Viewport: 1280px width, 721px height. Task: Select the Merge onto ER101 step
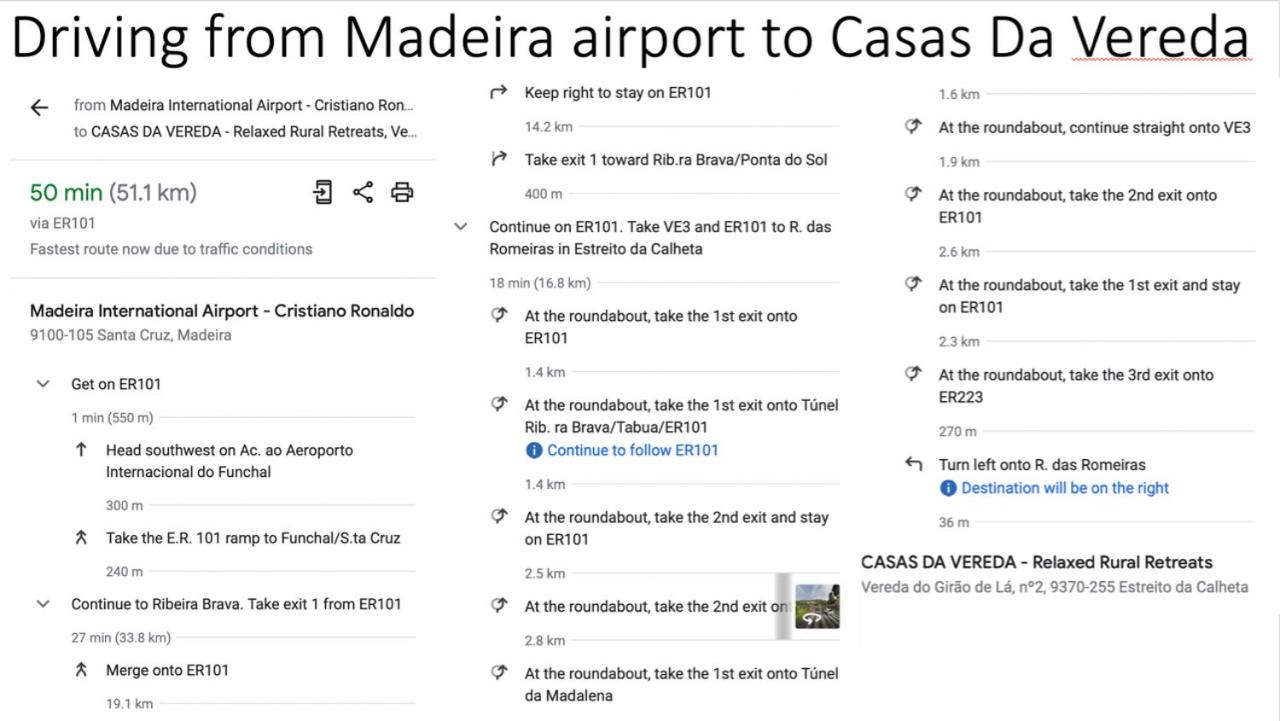pyautogui.click(x=168, y=670)
